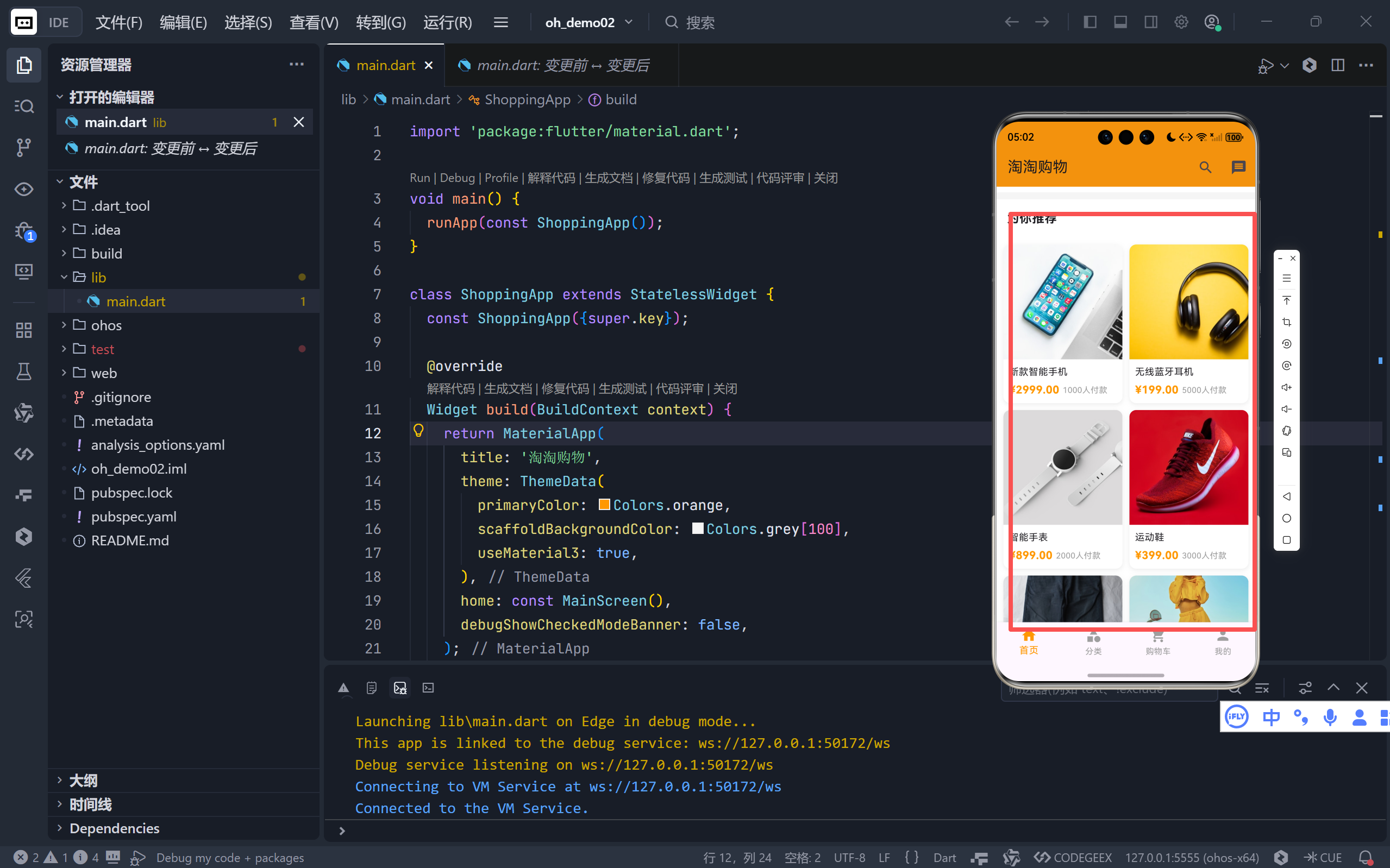Click the ShoppingApp breadcrumb item

(x=527, y=99)
